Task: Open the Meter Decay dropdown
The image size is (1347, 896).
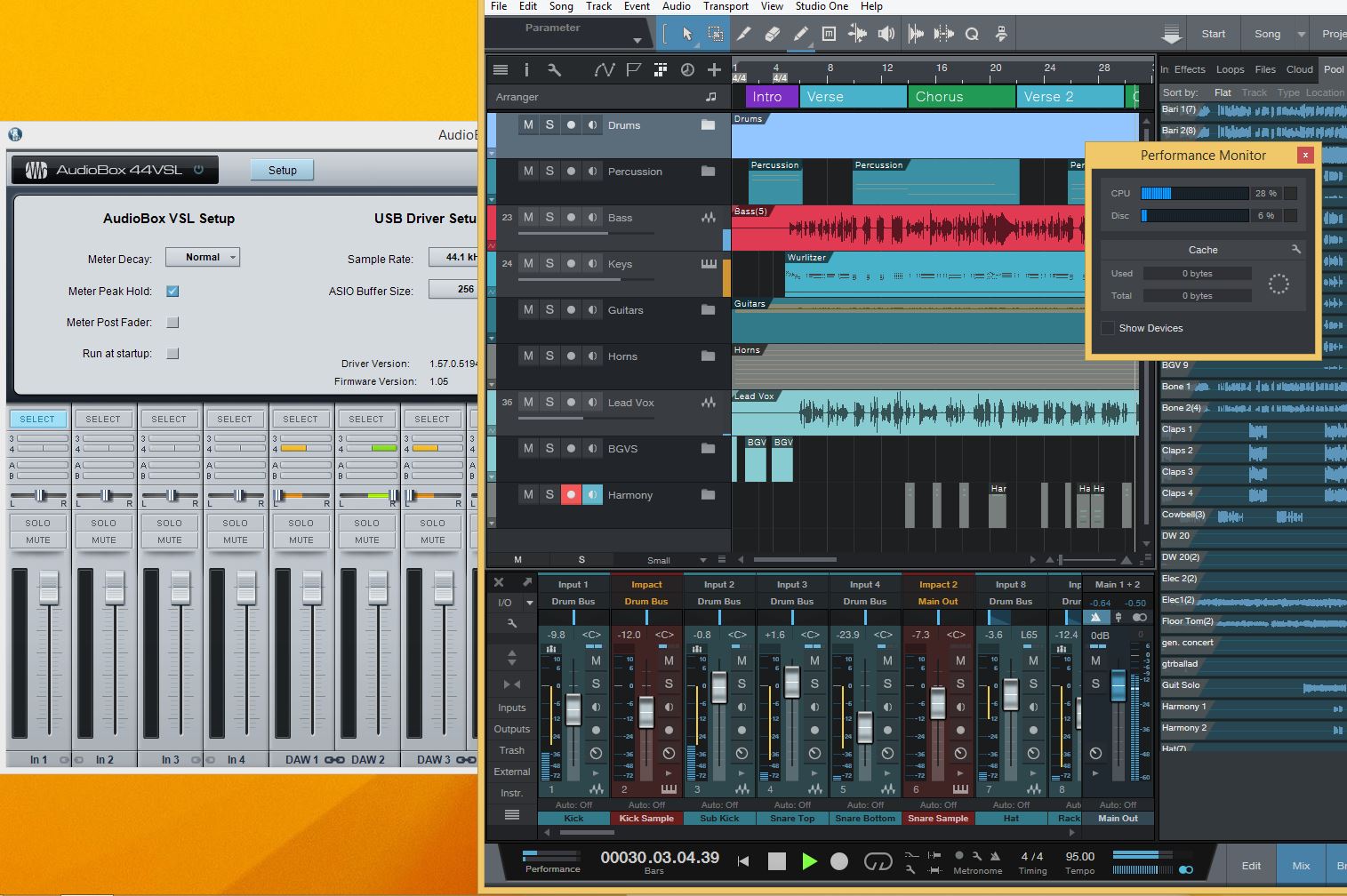Action: pyautogui.click(x=203, y=257)
